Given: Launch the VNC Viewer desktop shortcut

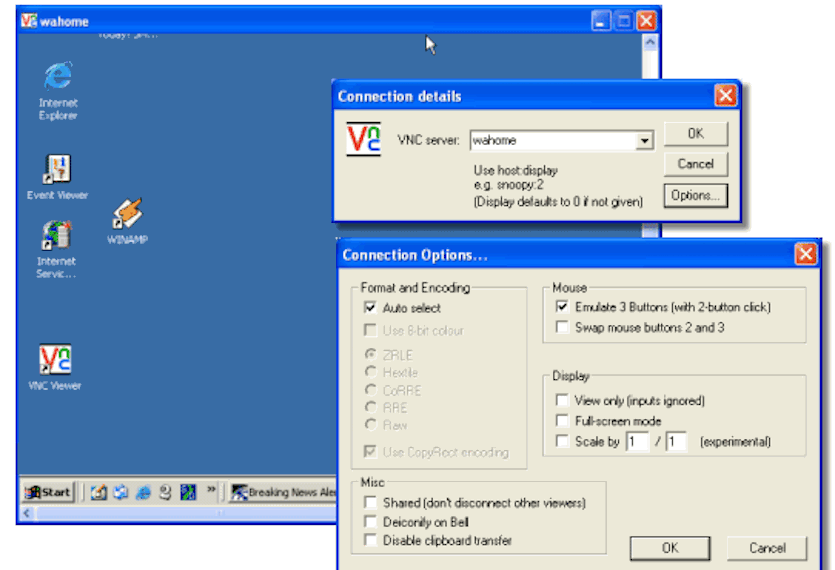Looking at the screenshot, I should pos(55,367).
